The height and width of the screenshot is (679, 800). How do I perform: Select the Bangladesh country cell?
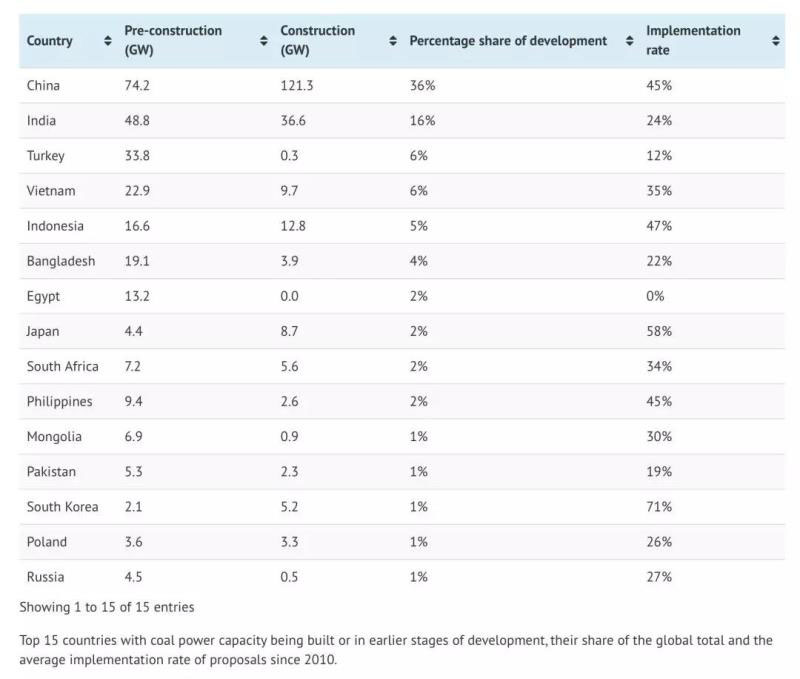61,261
